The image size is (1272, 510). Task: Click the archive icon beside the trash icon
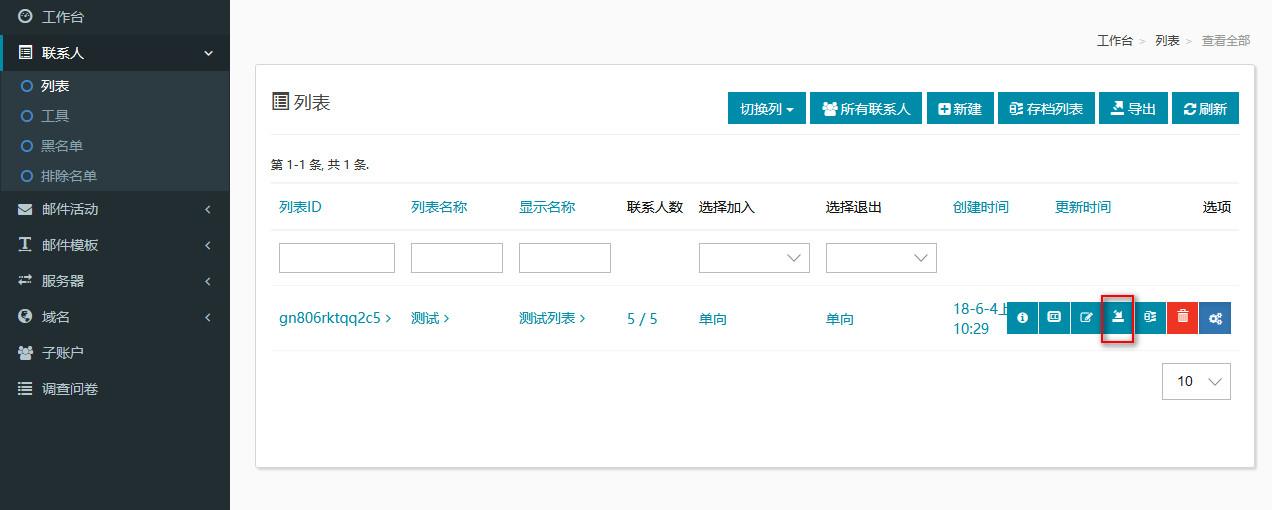point(1150,318)
